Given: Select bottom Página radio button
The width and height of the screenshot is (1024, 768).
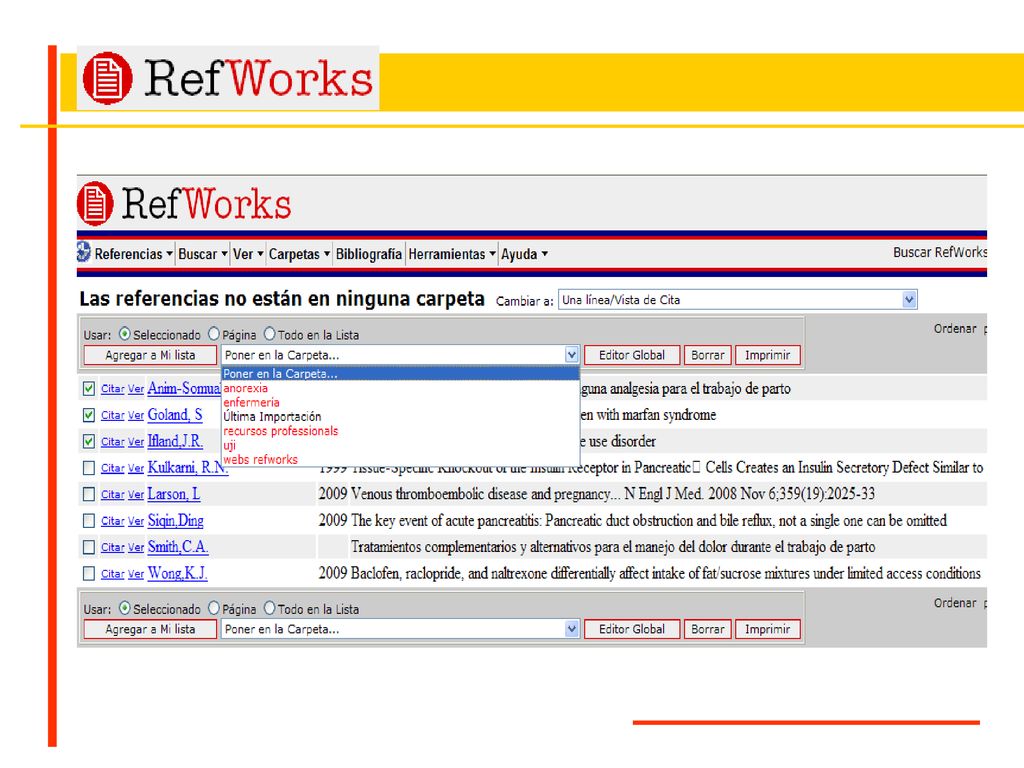Looking at the screenshot, I should point(214,608).
